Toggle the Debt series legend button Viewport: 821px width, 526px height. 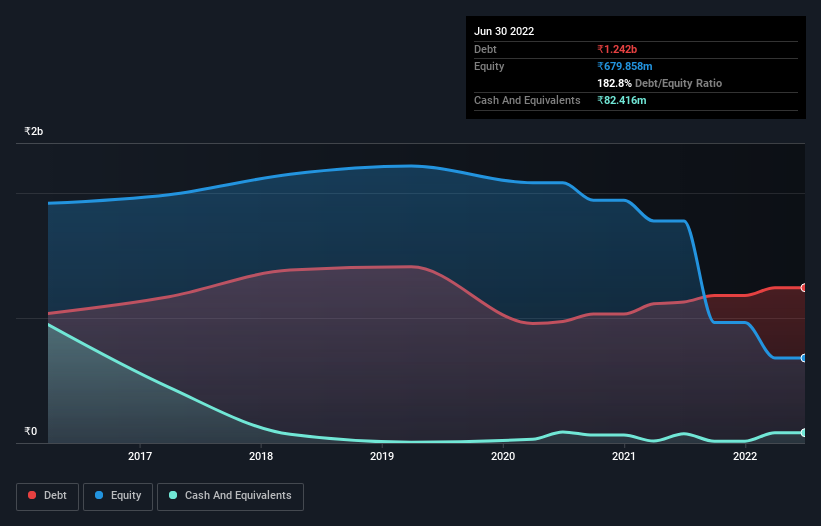(48, 496)
